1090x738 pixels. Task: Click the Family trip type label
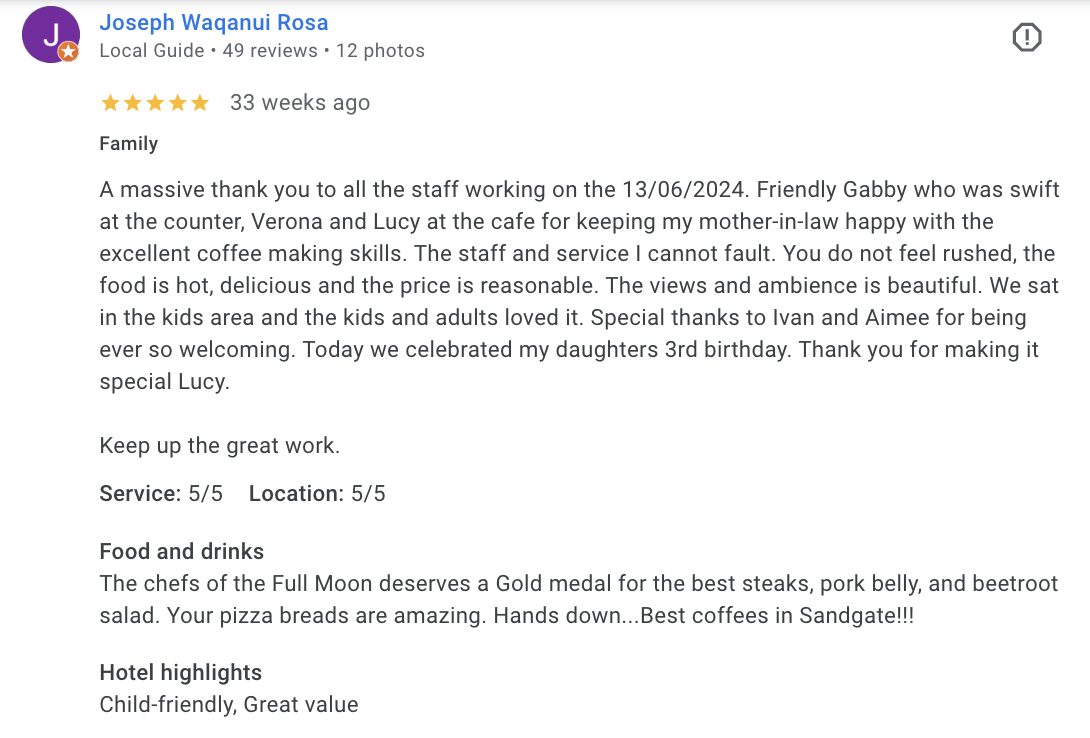coord(129,144)
